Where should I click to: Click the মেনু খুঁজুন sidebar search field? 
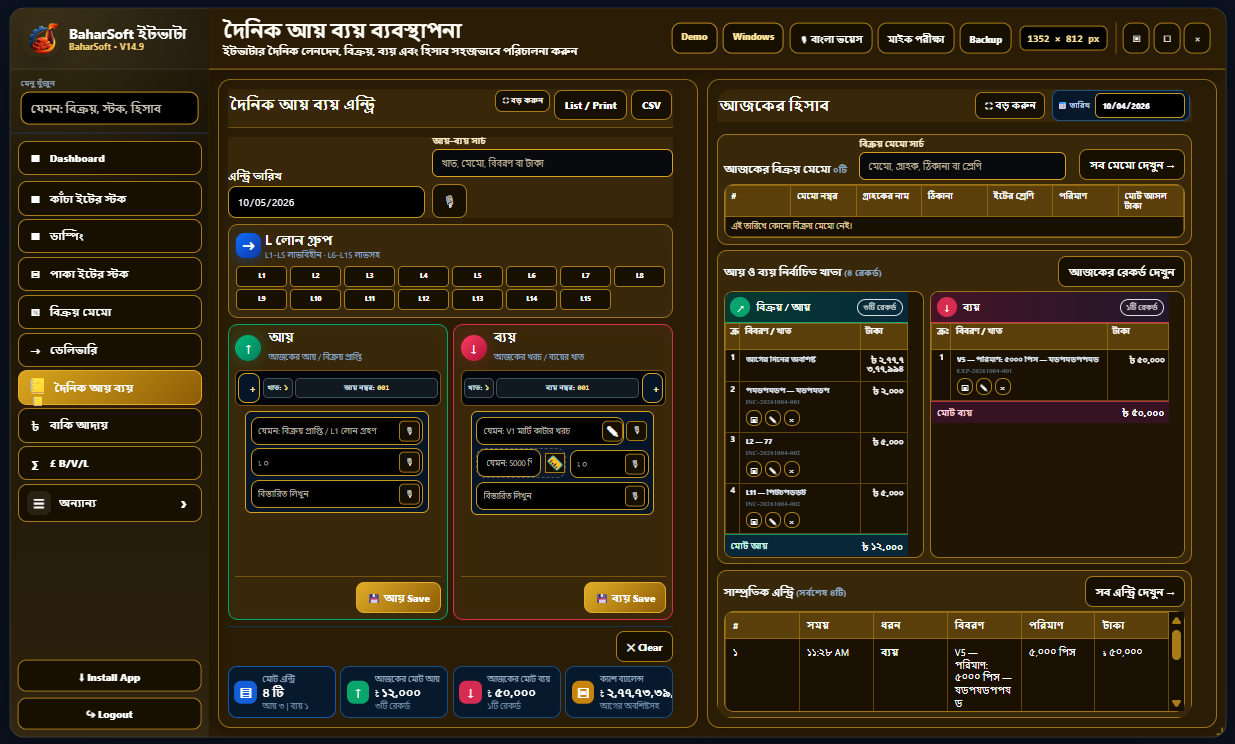click(x=110, y=108)
